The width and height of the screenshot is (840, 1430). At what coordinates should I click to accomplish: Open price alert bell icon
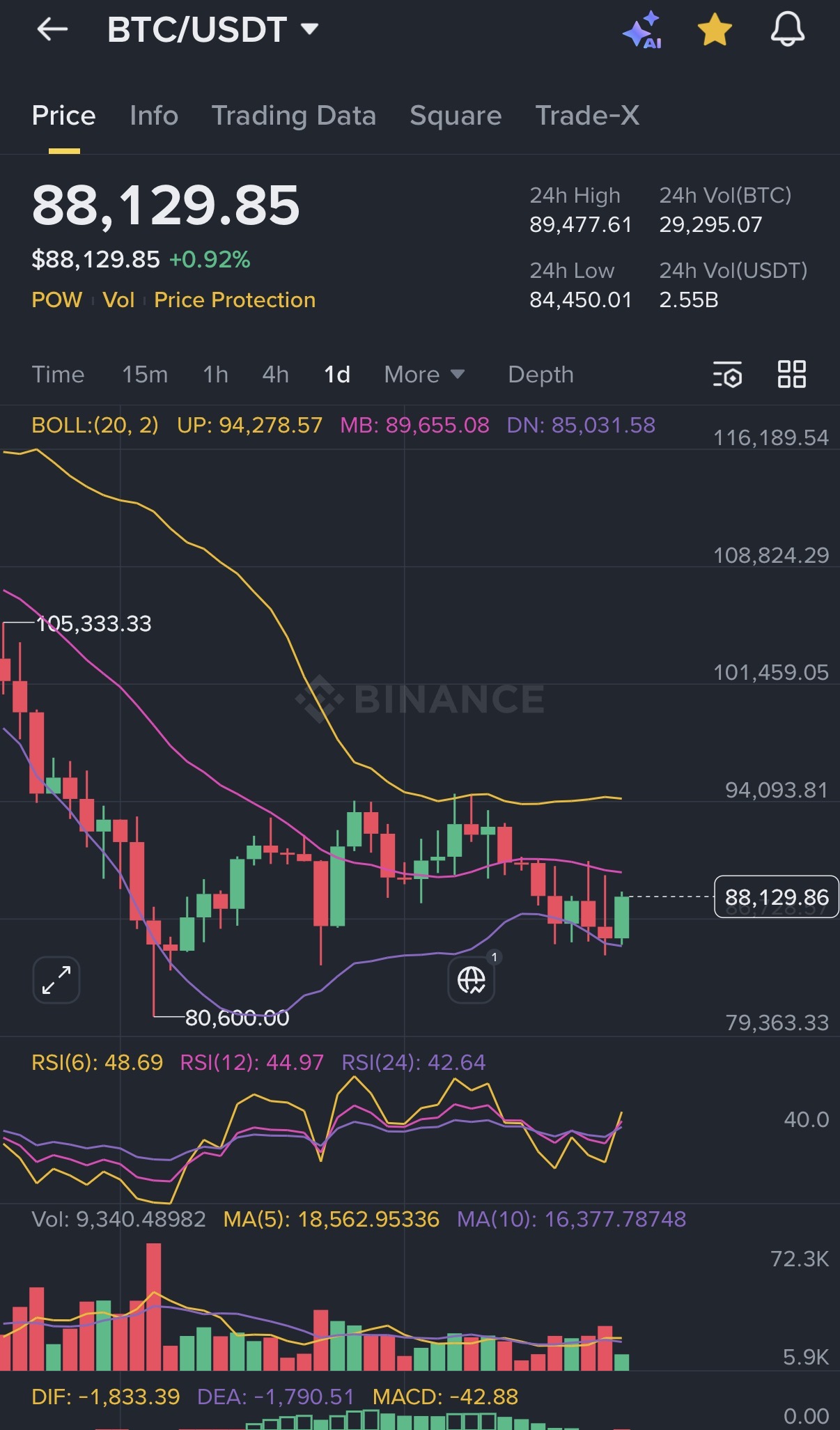click(788, 30)
